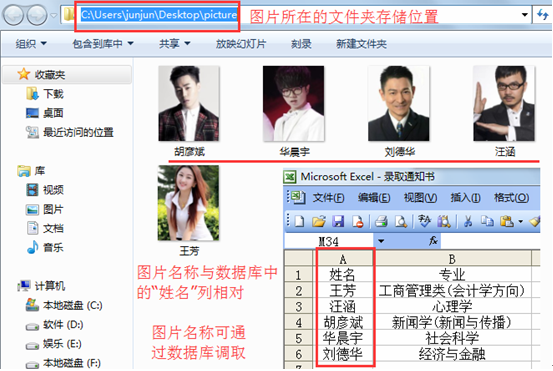The width and height of the screenshot is (553, 371).
Task: Open the 文件(F) menu in Excel
Action: coord(328,198)
